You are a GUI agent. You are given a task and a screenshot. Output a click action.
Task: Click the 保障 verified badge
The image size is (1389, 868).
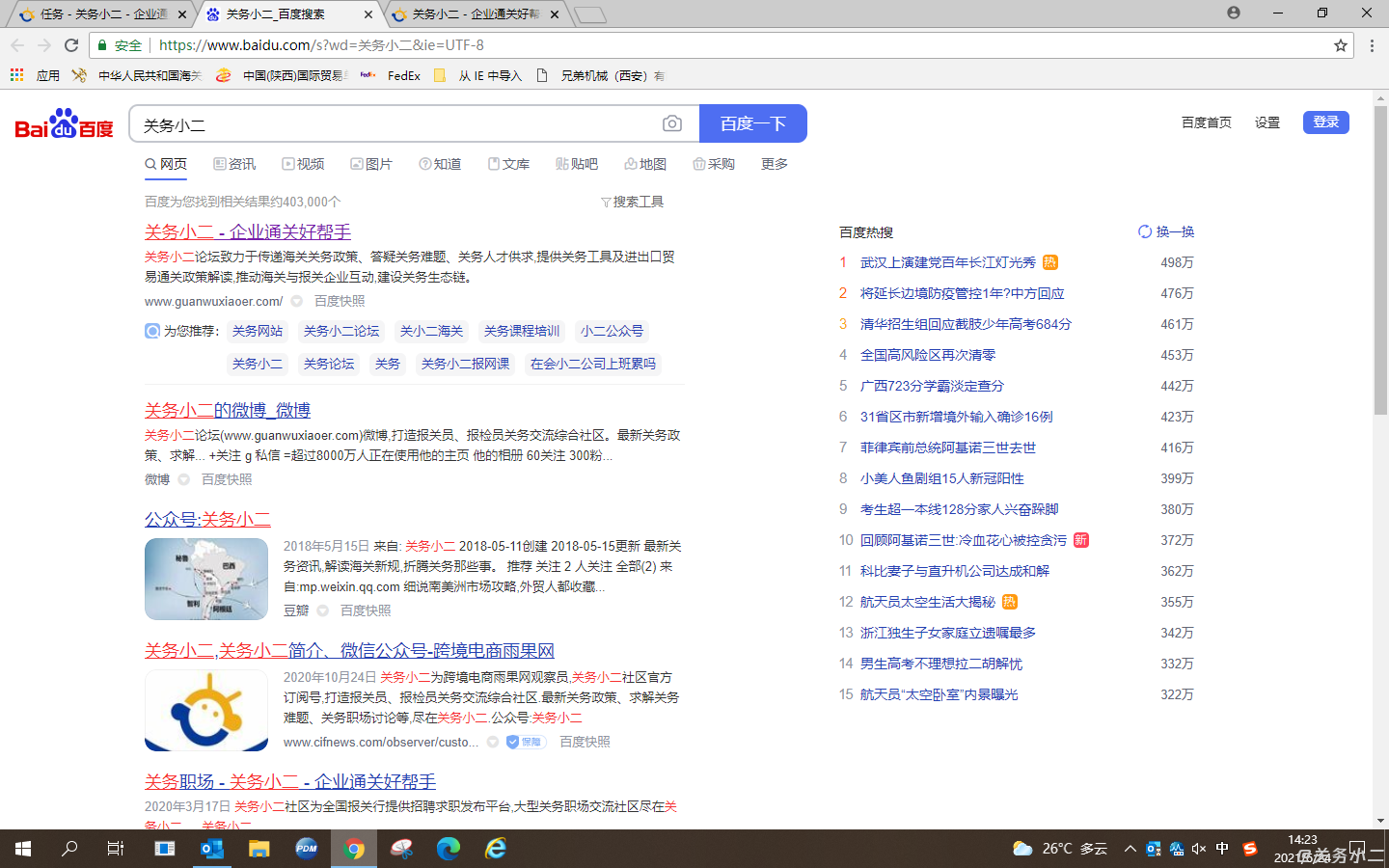[x=527, y=742]
